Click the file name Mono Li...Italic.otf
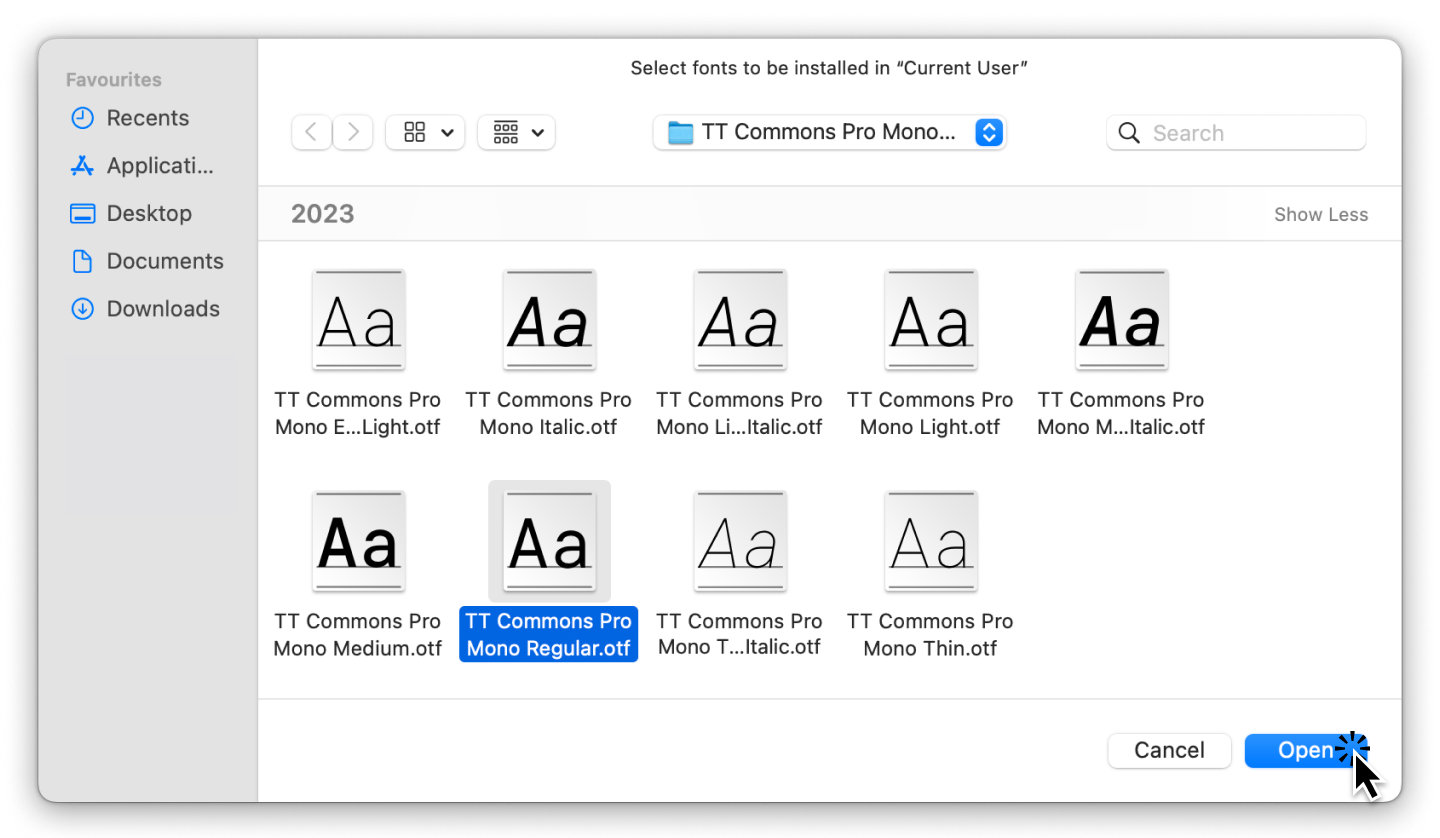Image resolution: width=1440 pixels, height=838 pixels. 740,413
